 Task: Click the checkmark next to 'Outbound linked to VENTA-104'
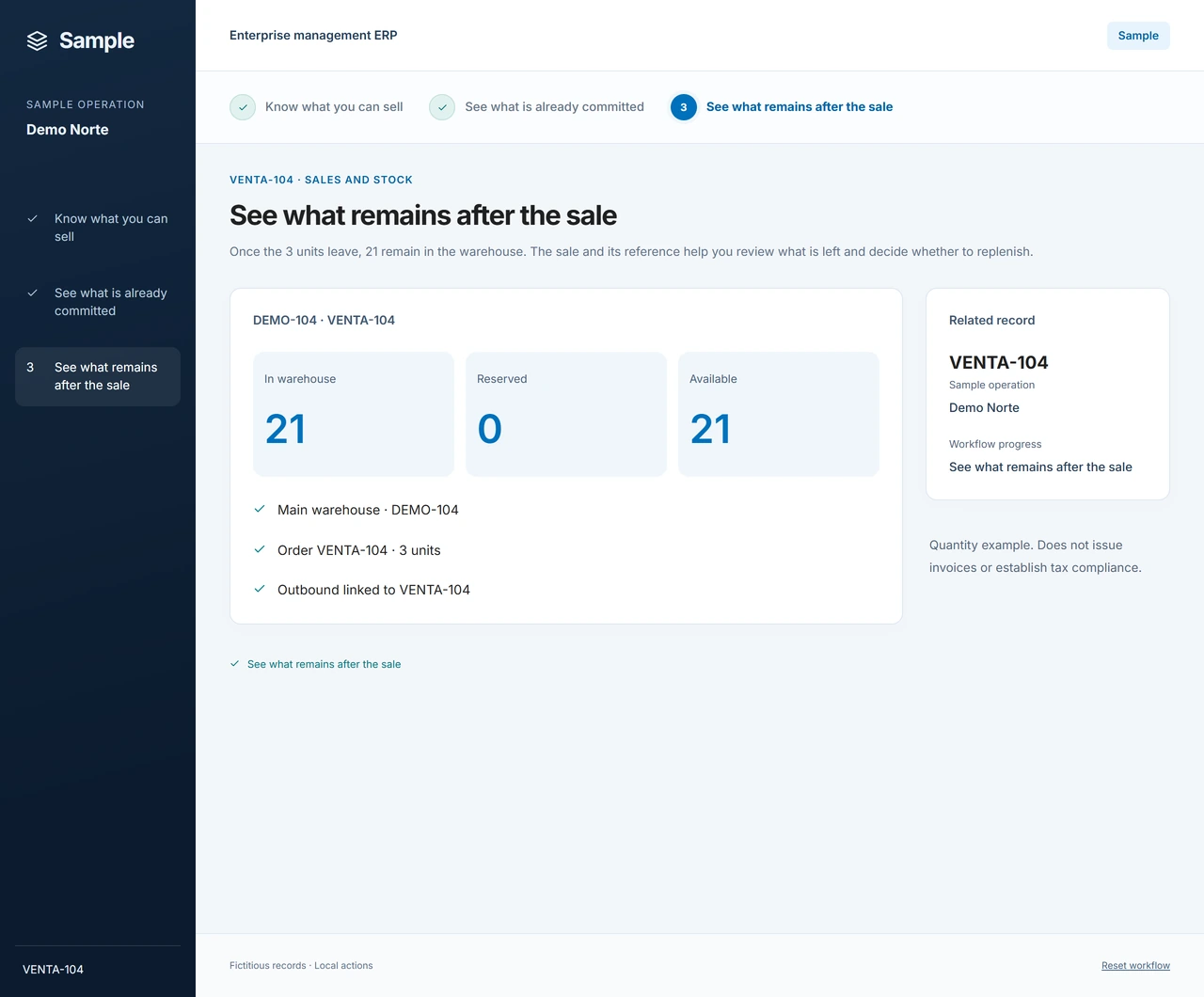260,589
